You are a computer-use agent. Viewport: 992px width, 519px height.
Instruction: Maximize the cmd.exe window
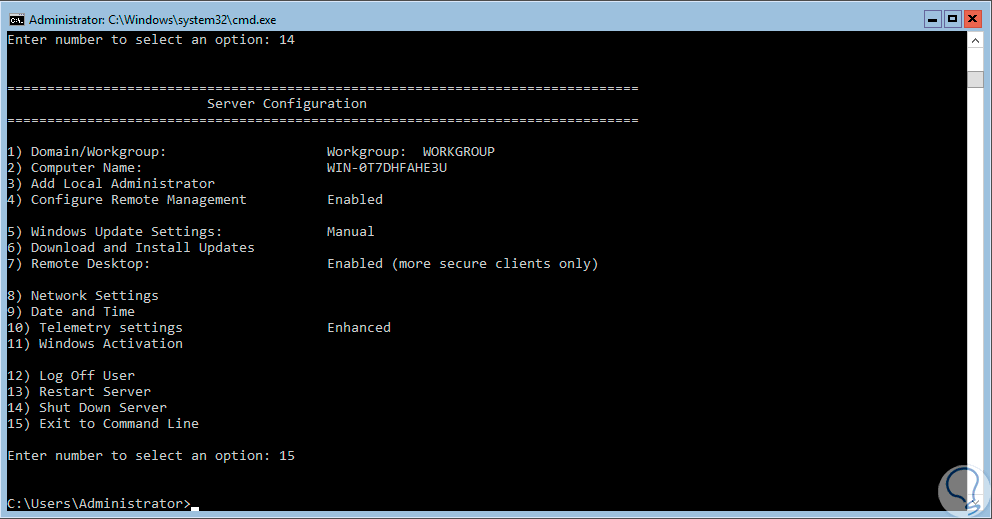tap(952, 18)
